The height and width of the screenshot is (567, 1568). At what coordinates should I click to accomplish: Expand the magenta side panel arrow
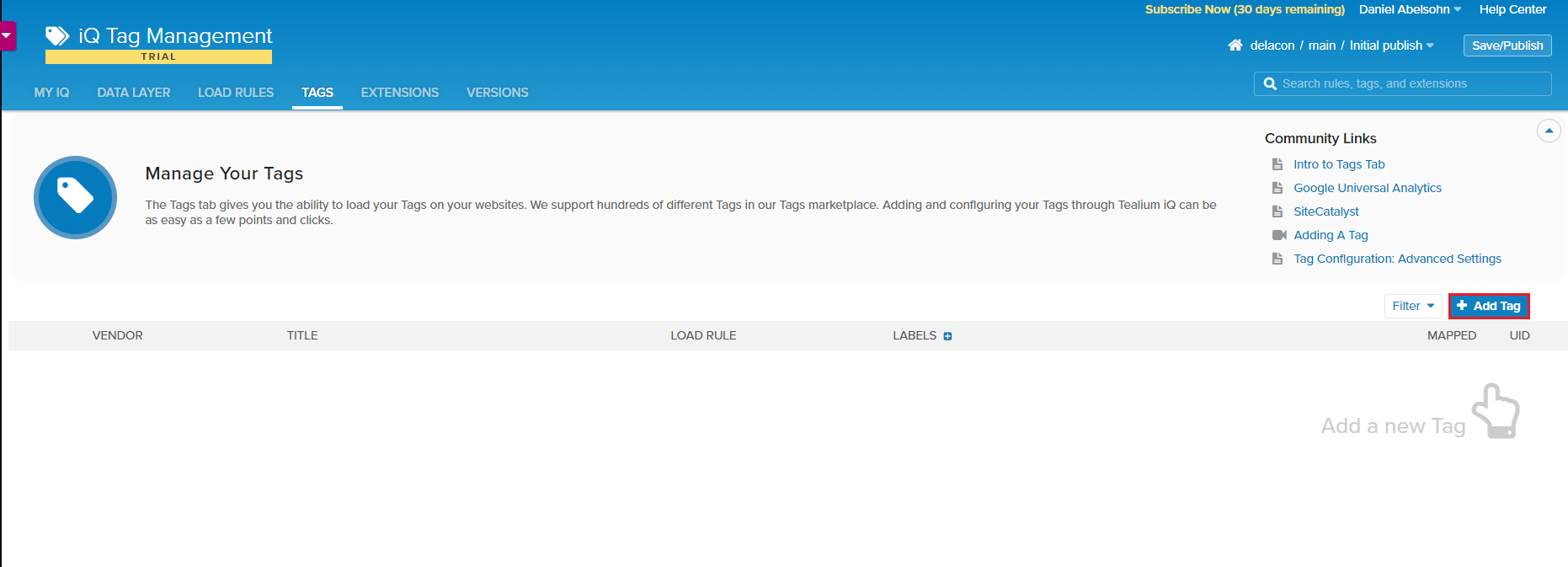click(x=7, y=36)
